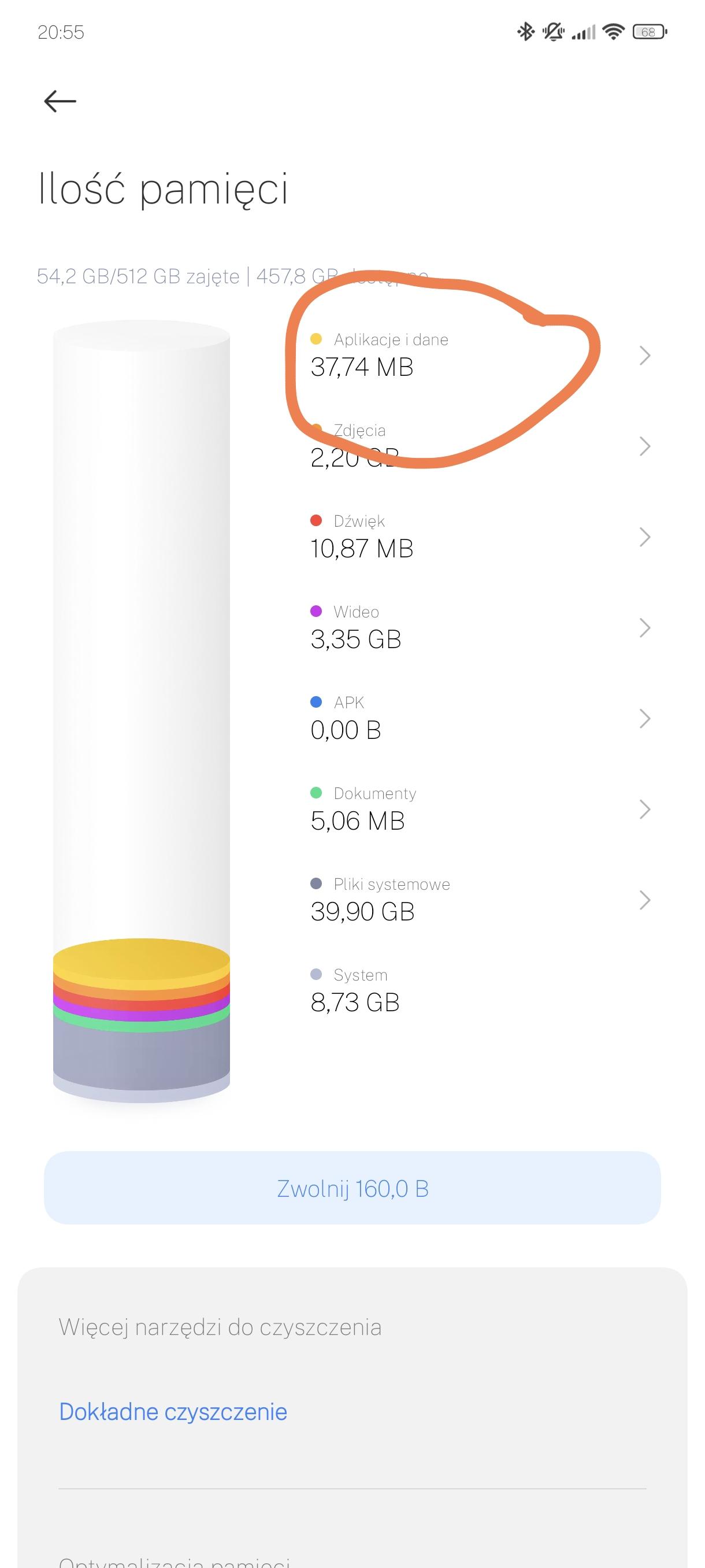This screenshot has width=705, height=1568.
Task: Tap the mobile signal strength icon
Action: pos(583,32)
